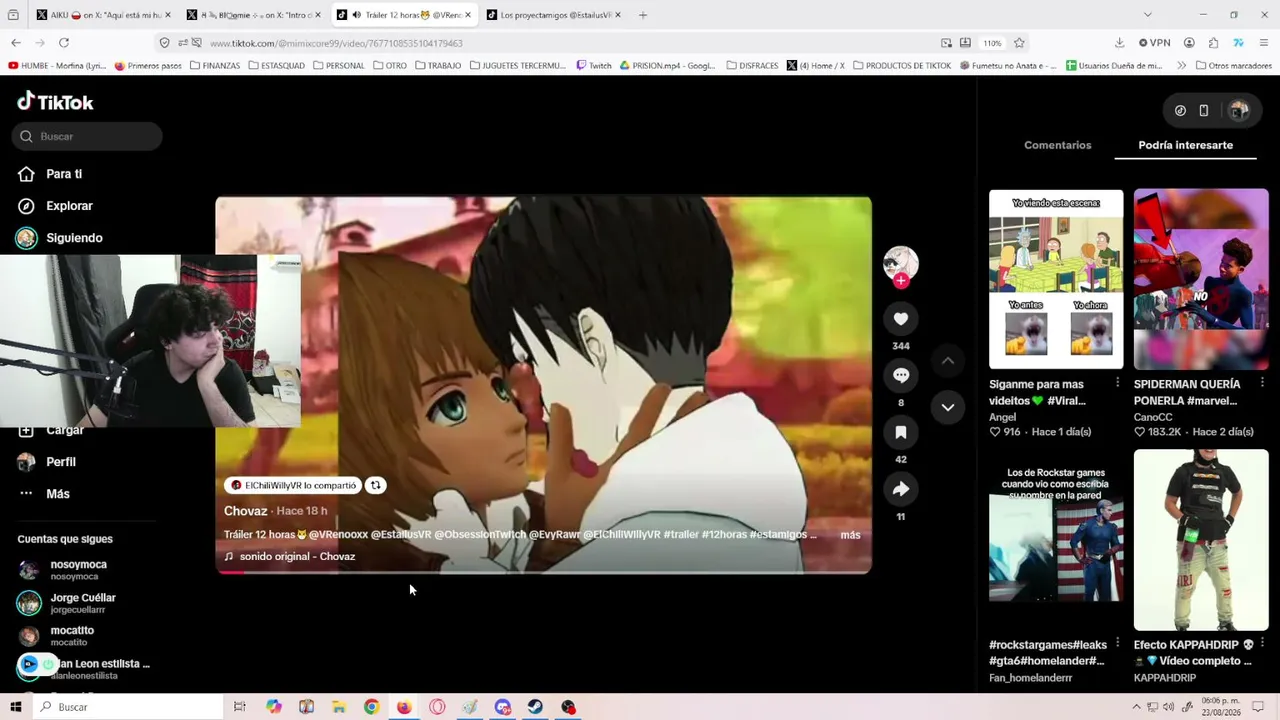The width and height of the screenshot is (1280, 720).
Task: Switch to the Comentarios tab
Action: [x=1057, y=145]
